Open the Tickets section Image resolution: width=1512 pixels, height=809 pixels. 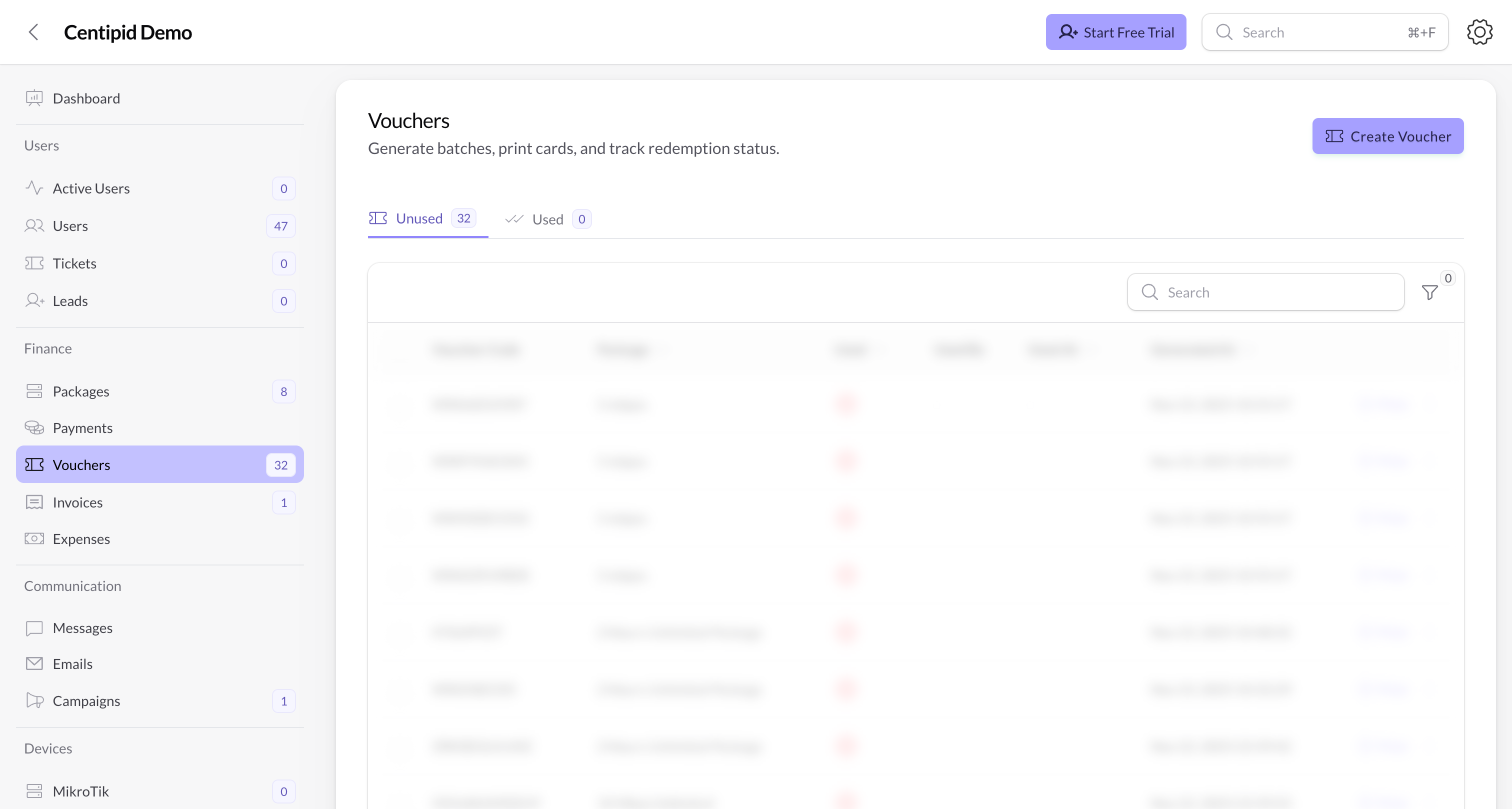click(74, 263)
